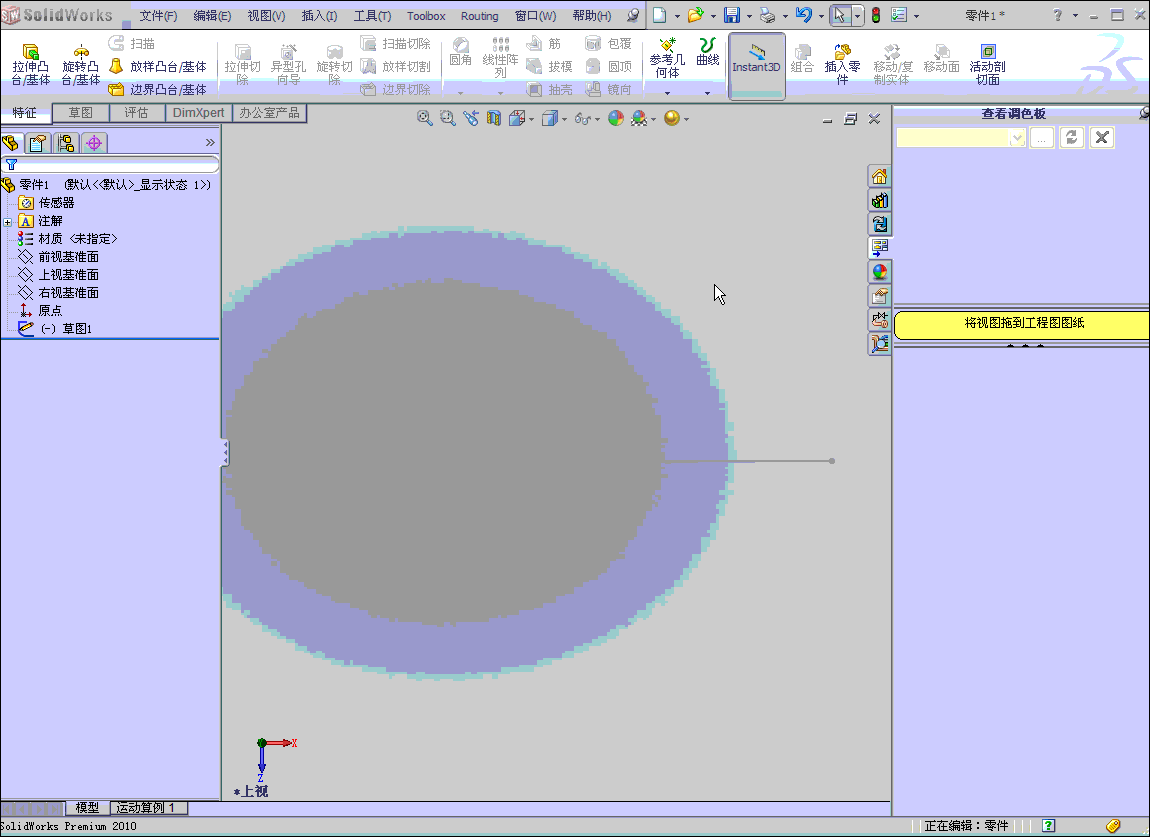Click the Boundary Boss/Base (边界凸台/基体) tool
The image size is (1150, 837).
tap(158, 89)
